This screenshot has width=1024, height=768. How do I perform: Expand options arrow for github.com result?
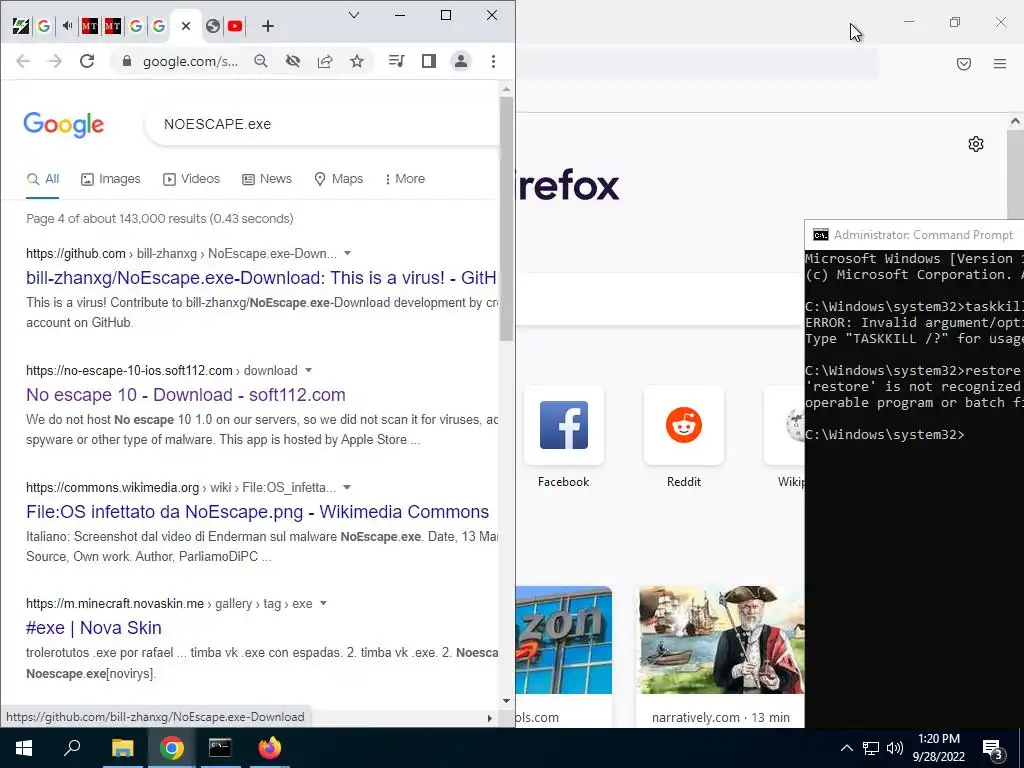click(347, 253)
